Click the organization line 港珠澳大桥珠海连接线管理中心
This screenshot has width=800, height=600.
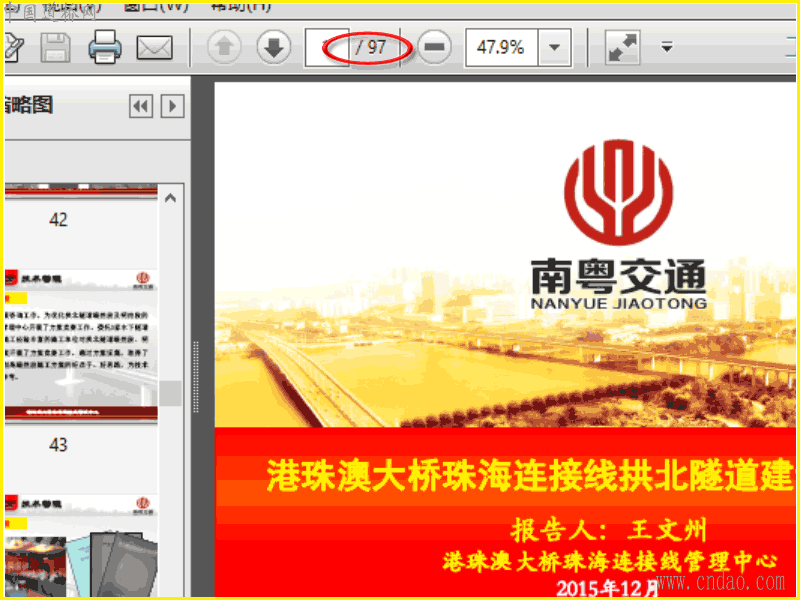coord(609,561)
